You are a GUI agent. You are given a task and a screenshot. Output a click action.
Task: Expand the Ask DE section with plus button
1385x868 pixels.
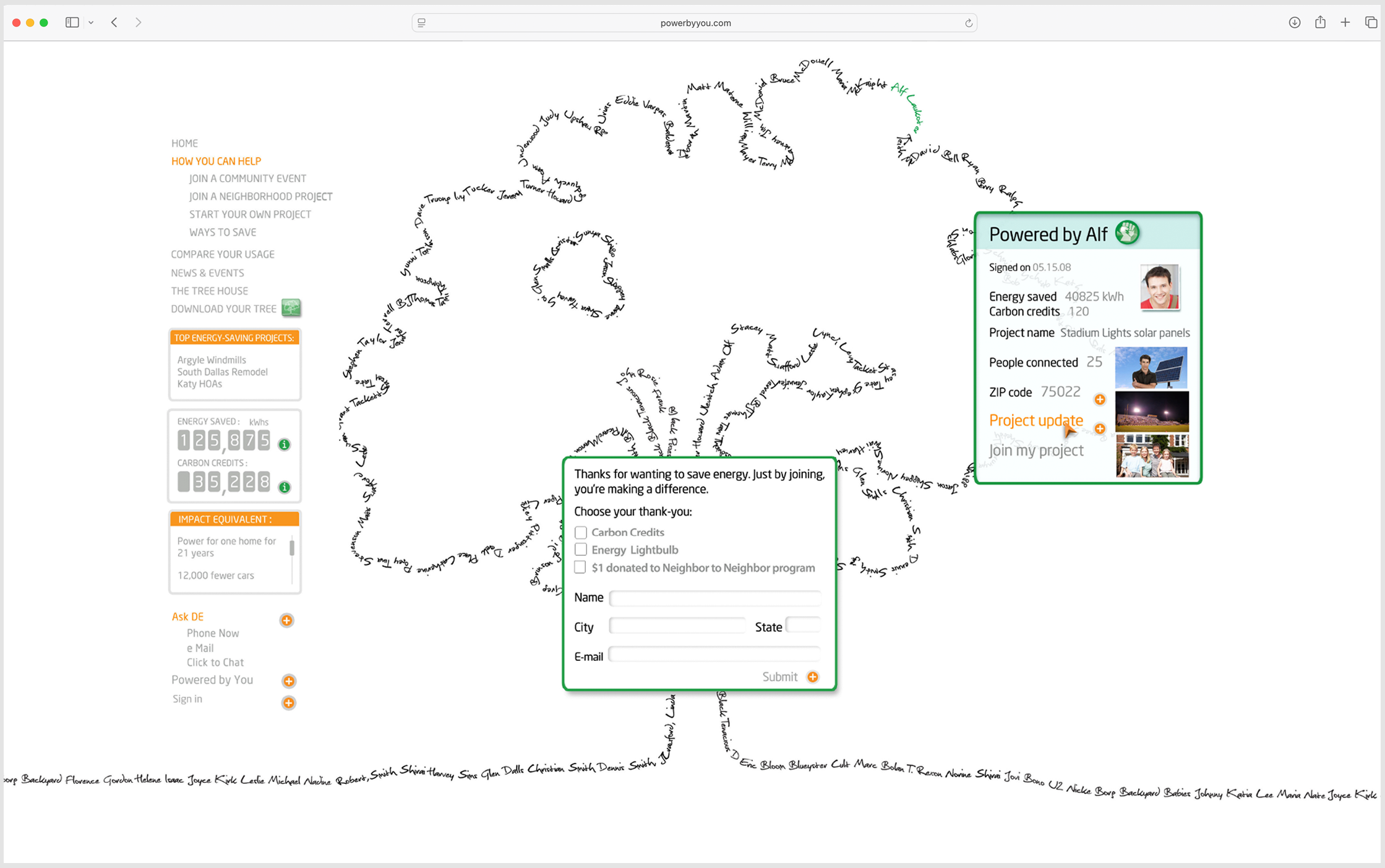click(x=286, y=620)
